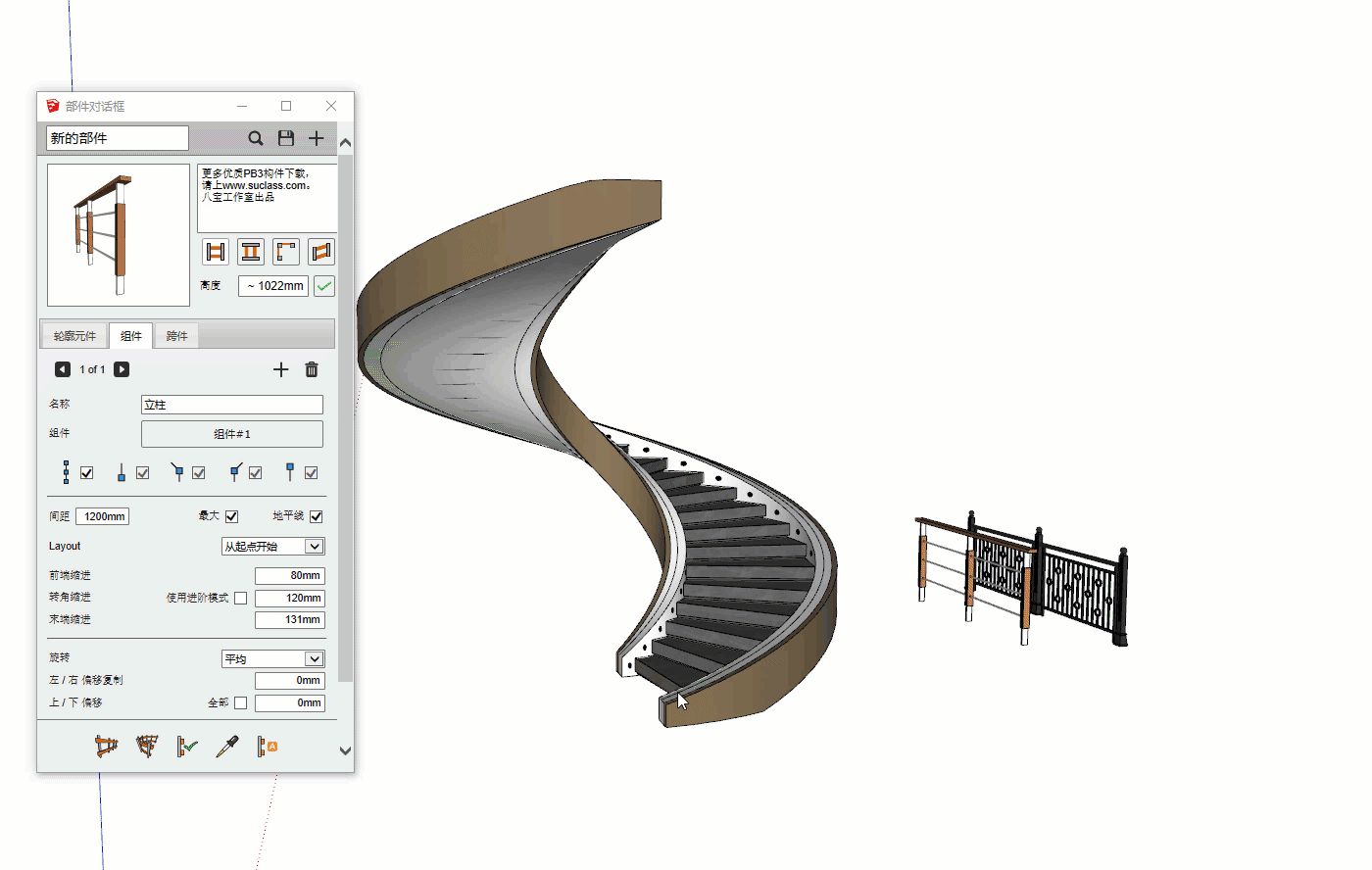
Task: Click the railing preview thumbnail
Action: (119, 235)
